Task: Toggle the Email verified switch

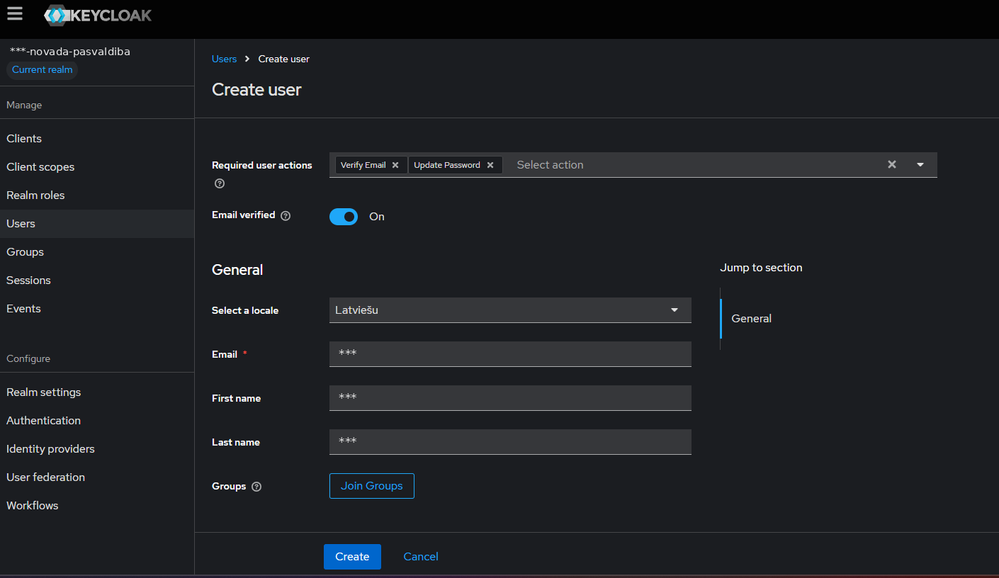Action: point(343,217)
